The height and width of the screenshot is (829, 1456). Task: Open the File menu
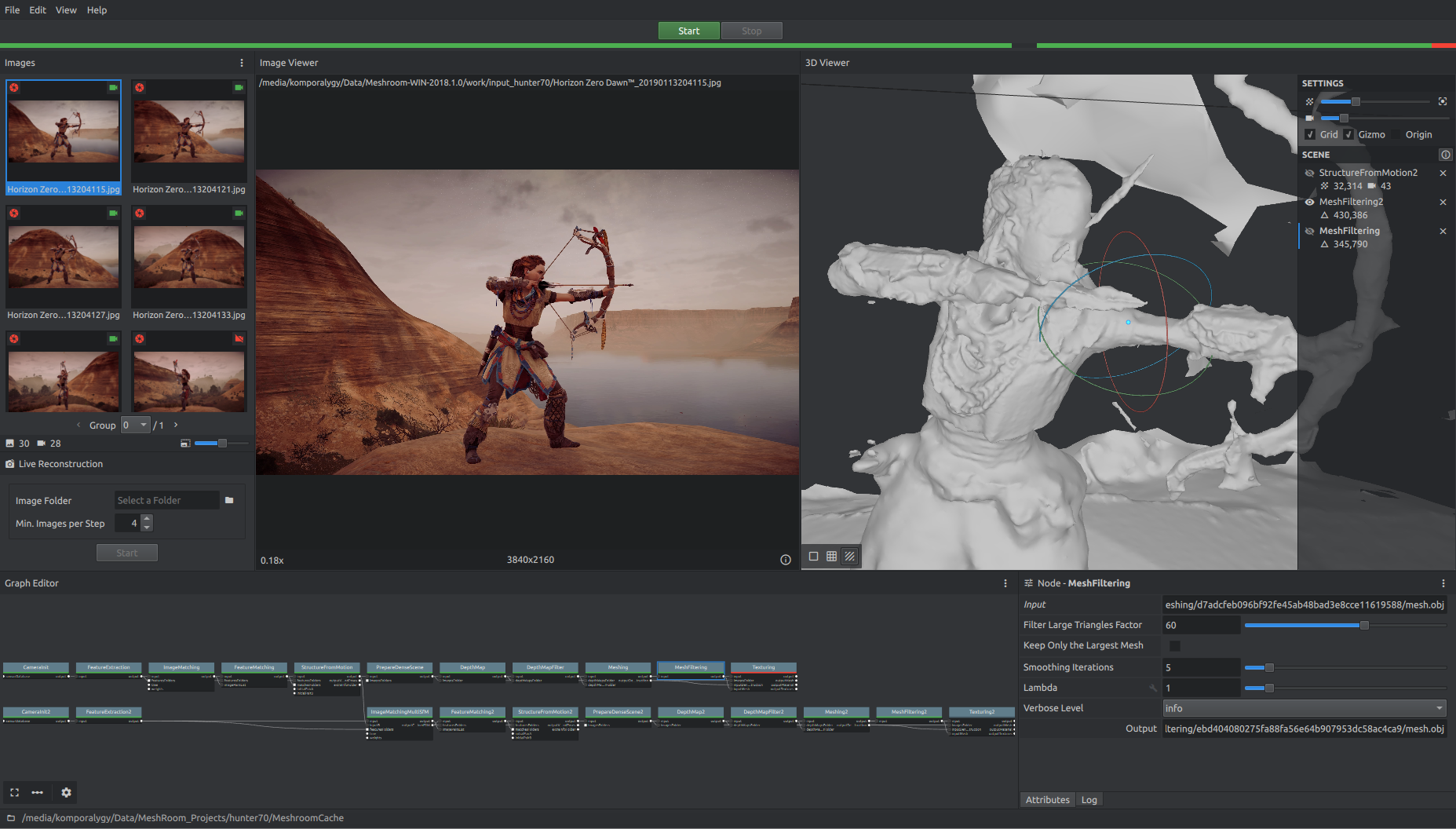pyautogui.click(x=13, y=10)
